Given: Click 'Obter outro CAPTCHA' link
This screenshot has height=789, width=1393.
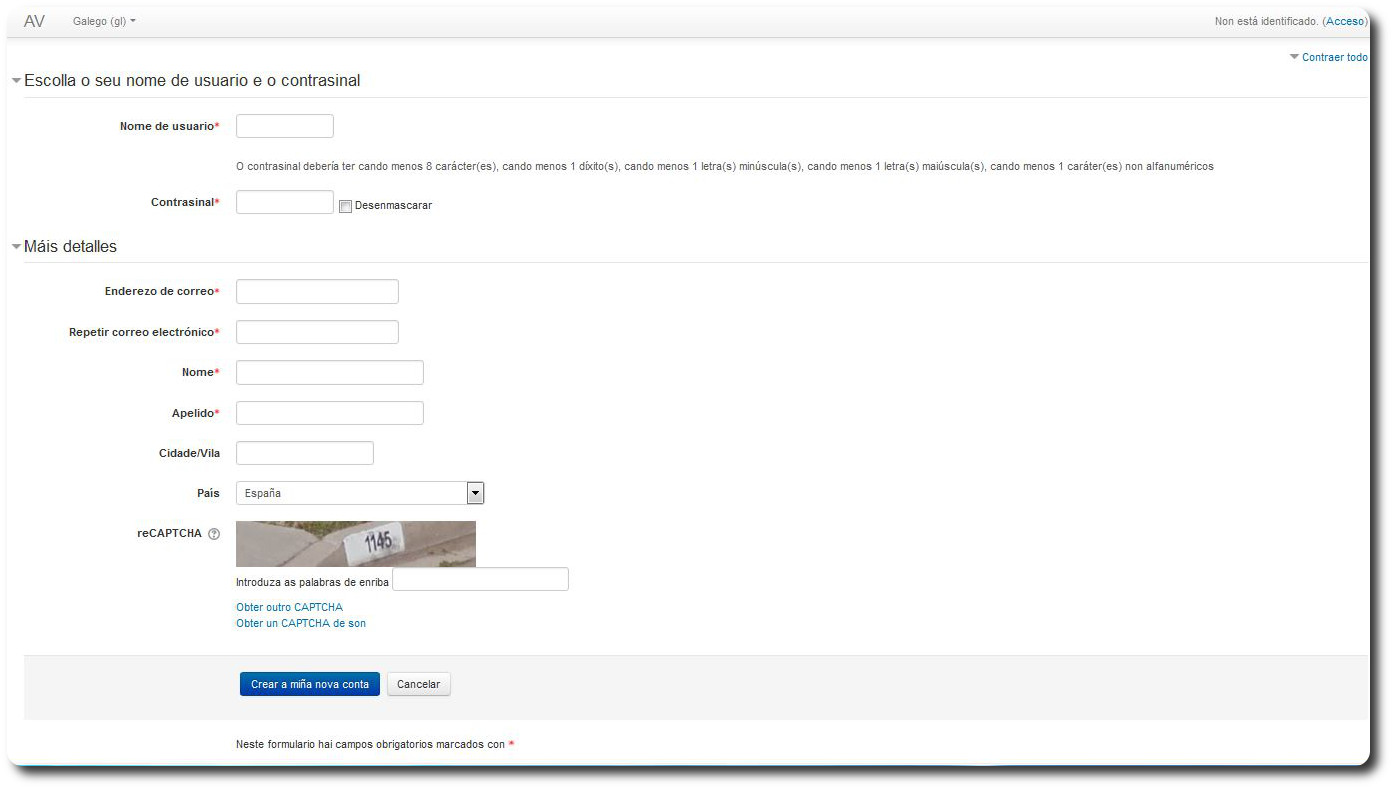Looking at the screenshot, I should click(289, 607).
